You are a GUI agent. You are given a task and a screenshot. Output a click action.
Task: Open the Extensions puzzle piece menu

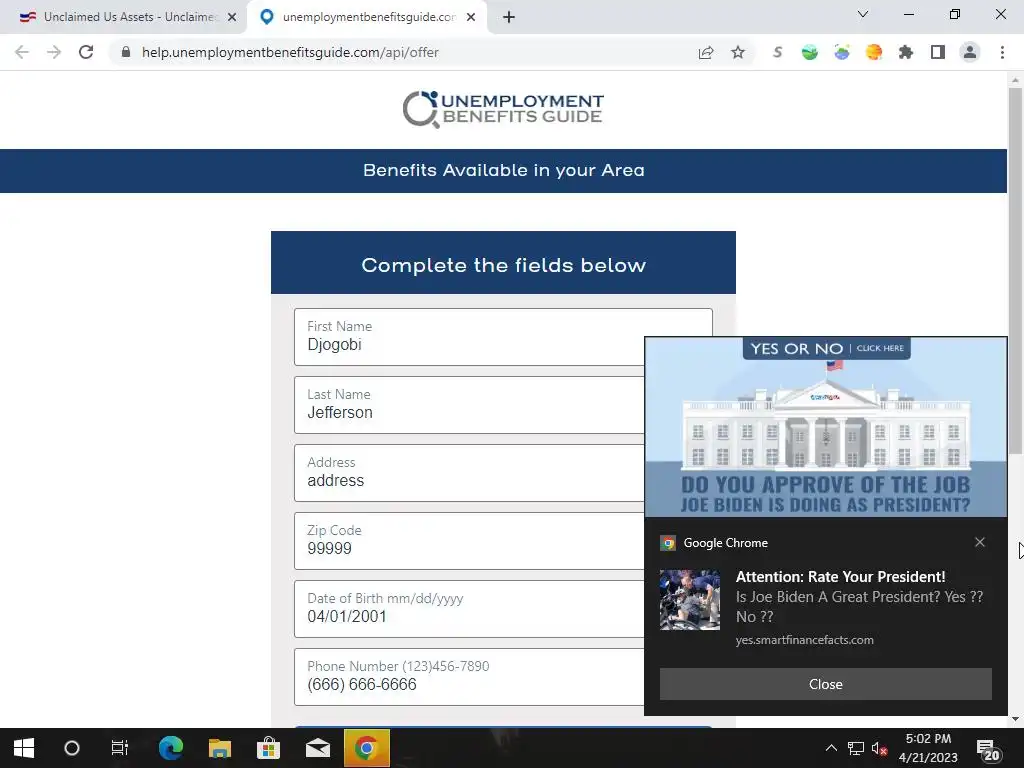906,52
